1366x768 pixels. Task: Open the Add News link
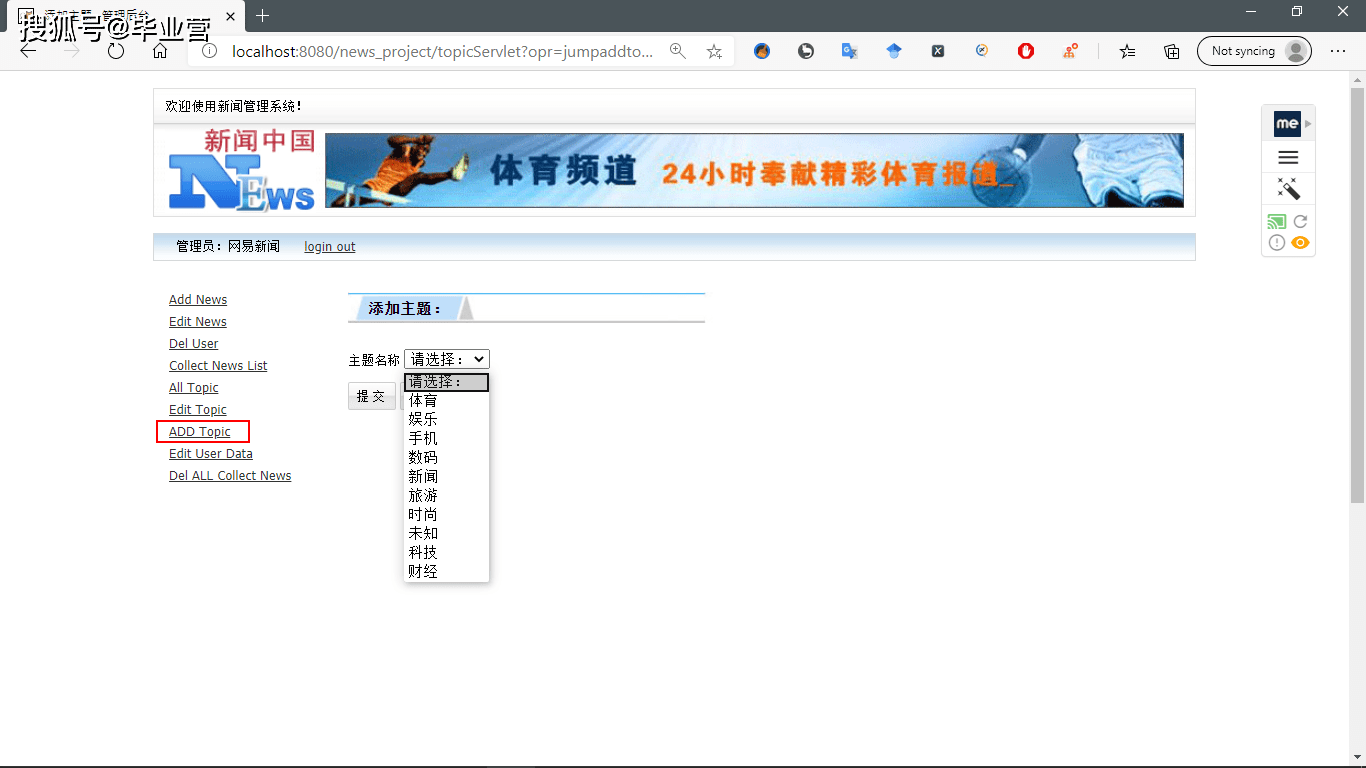click(198, 300)
